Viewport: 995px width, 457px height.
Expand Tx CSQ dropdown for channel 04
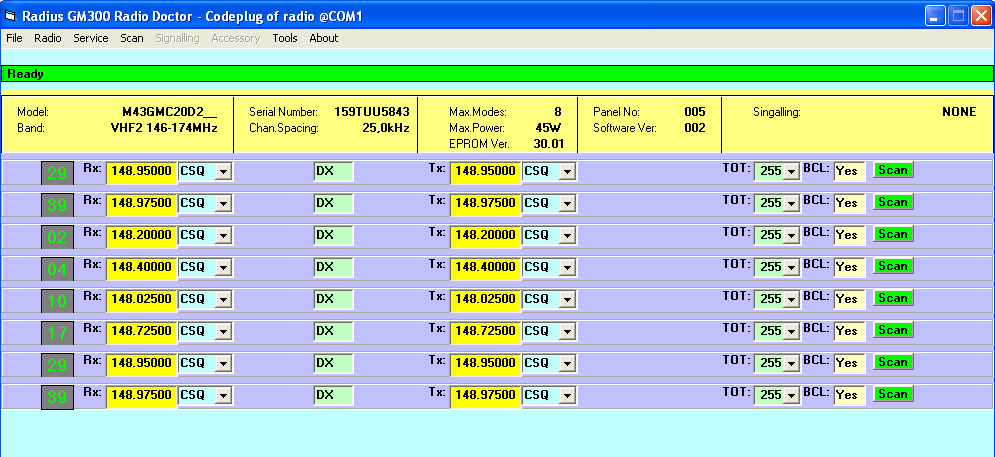(567, 267)
